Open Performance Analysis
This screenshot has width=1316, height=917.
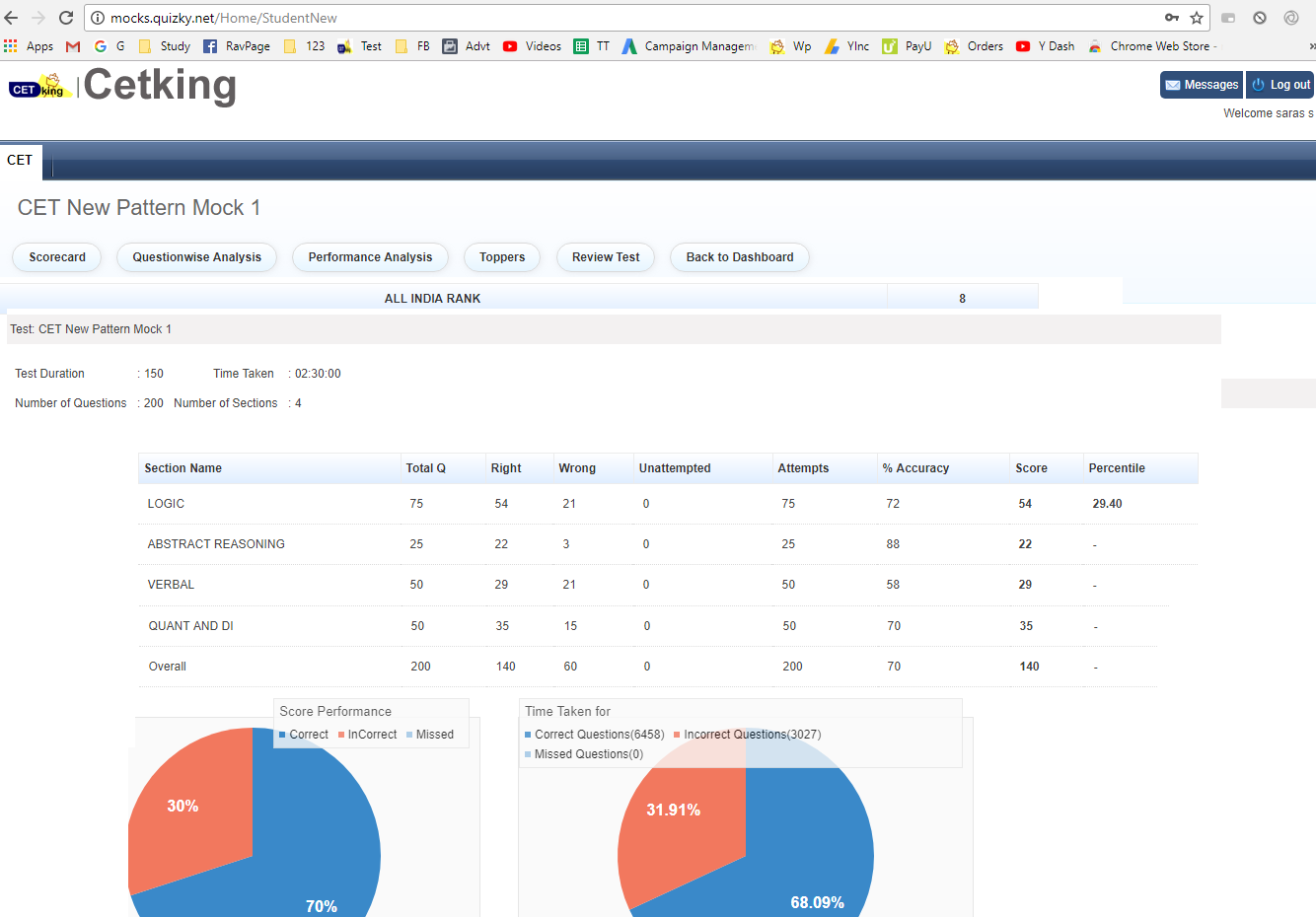370,257
